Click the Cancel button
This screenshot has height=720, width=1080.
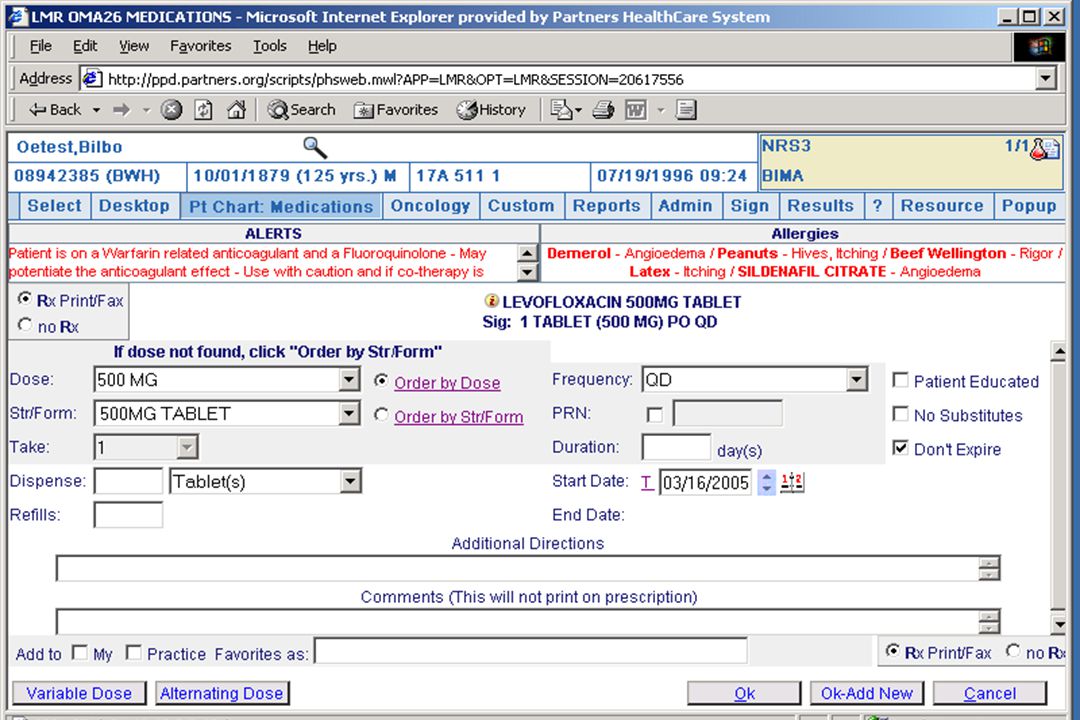990,693
